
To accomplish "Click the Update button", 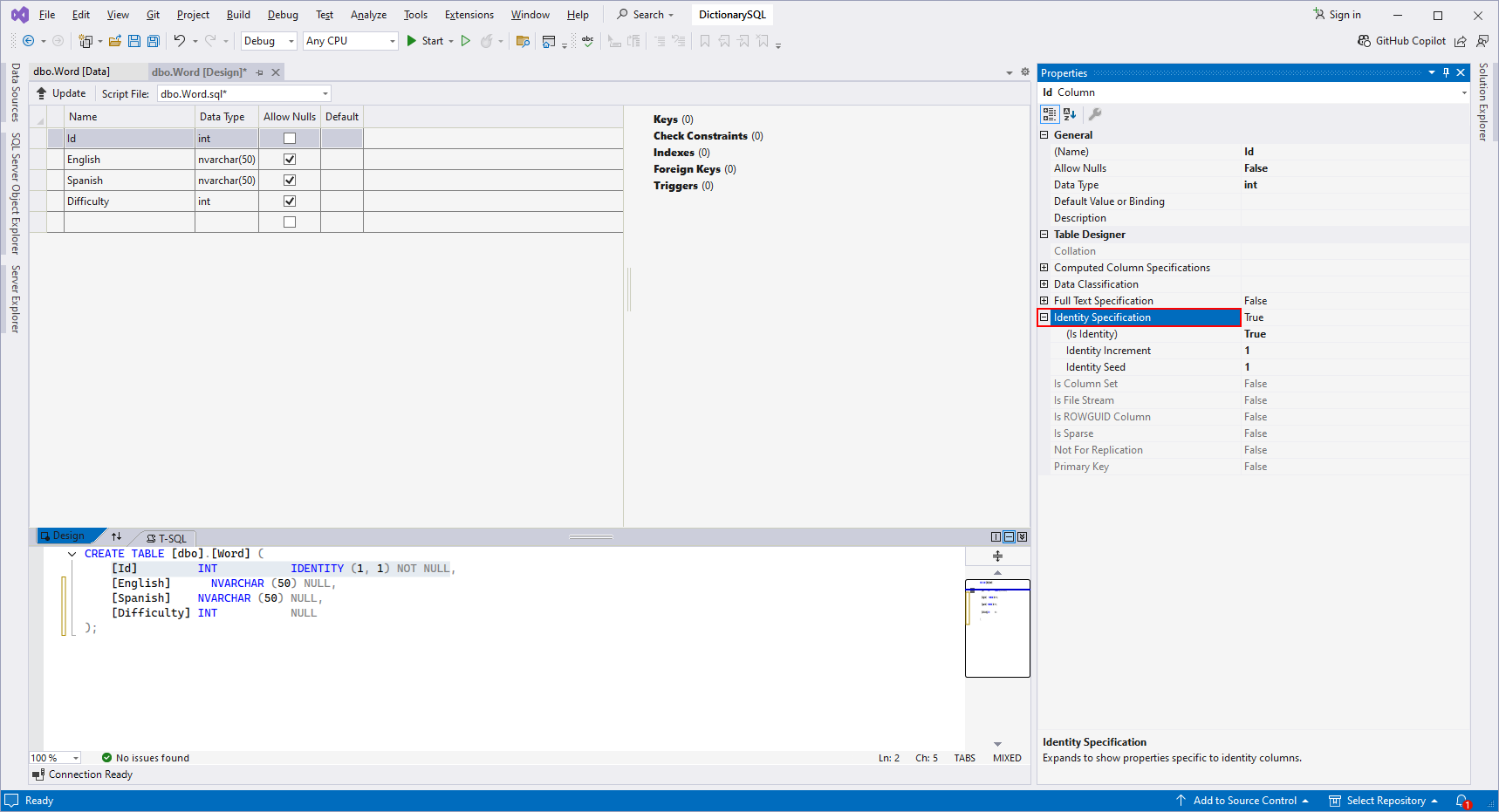I will click(60, 92).
